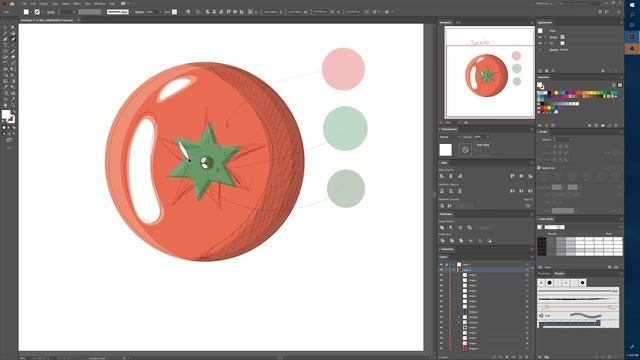
Task: Open the Transparency panel menu
Action: pyautogui.click(x=532, y=129)
